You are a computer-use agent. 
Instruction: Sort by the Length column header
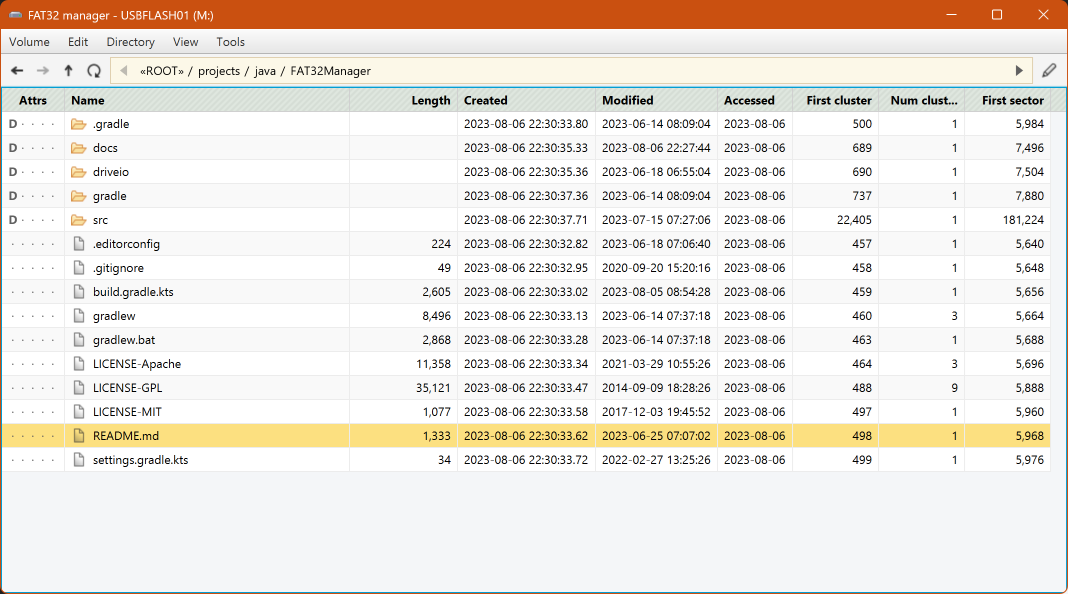[403, 100]
